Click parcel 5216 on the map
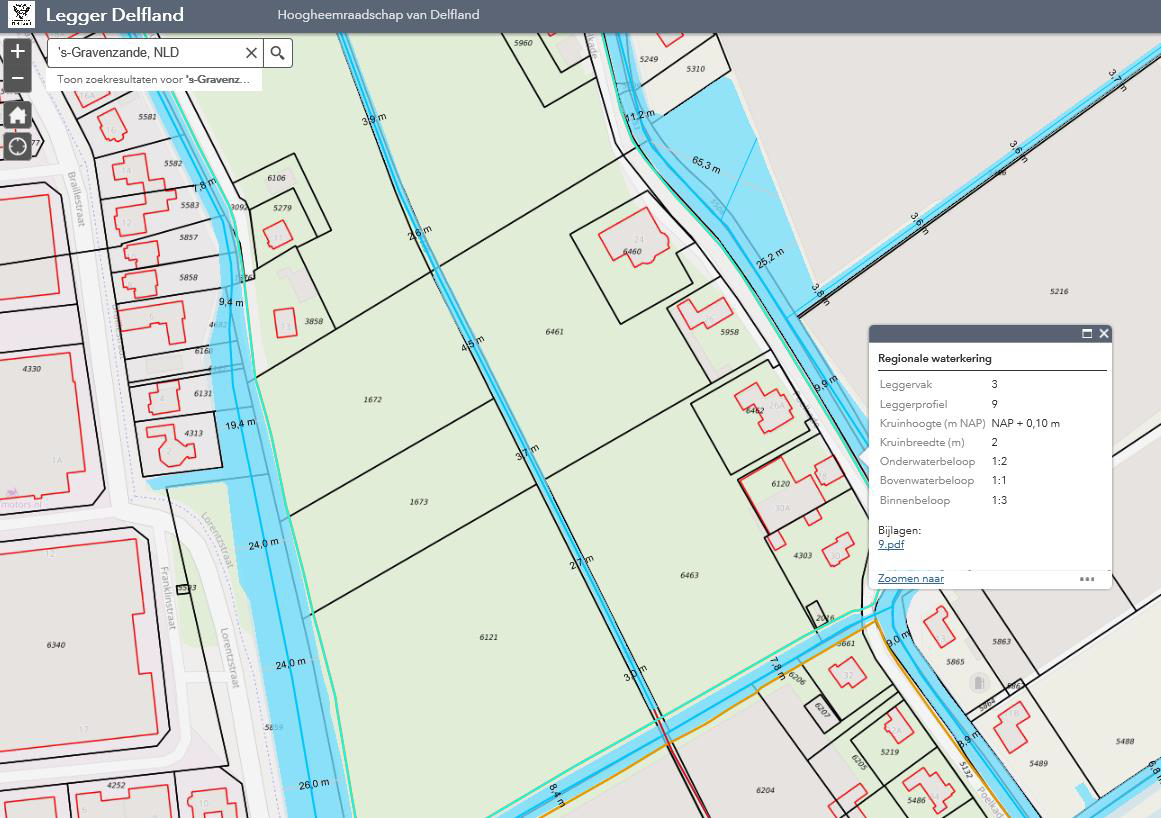 coord(1060,292)
